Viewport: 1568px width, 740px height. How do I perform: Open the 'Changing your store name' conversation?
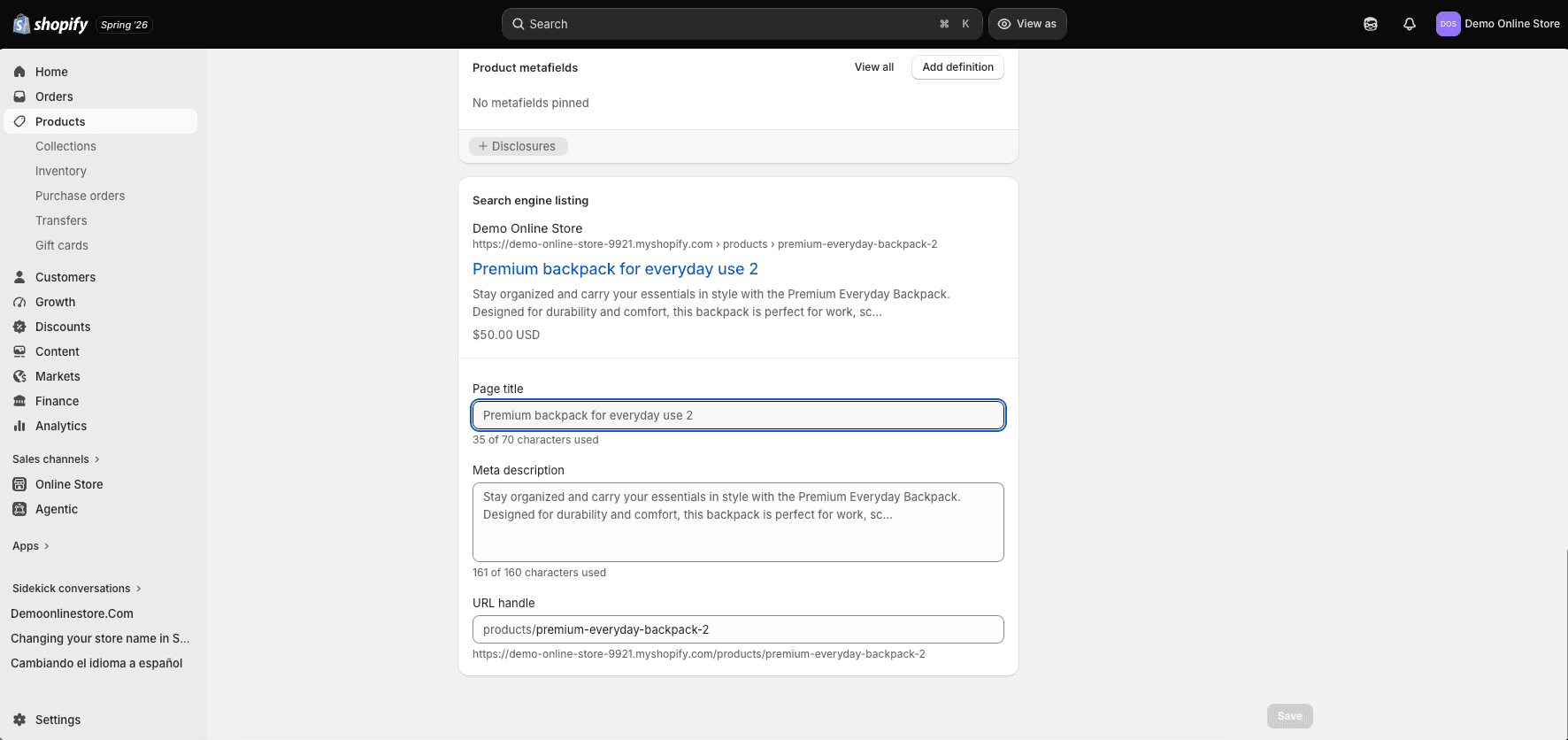coord(100,638)
